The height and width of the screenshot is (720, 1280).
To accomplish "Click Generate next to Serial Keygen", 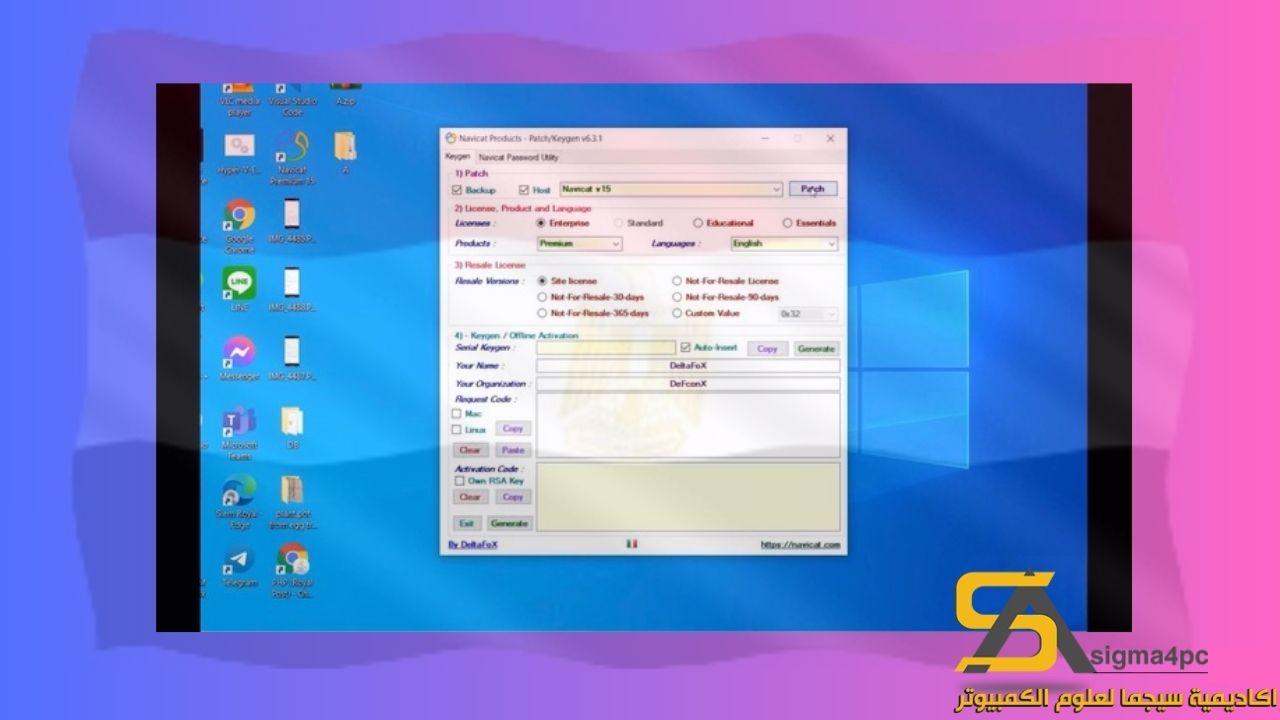I will pos(816,349).
